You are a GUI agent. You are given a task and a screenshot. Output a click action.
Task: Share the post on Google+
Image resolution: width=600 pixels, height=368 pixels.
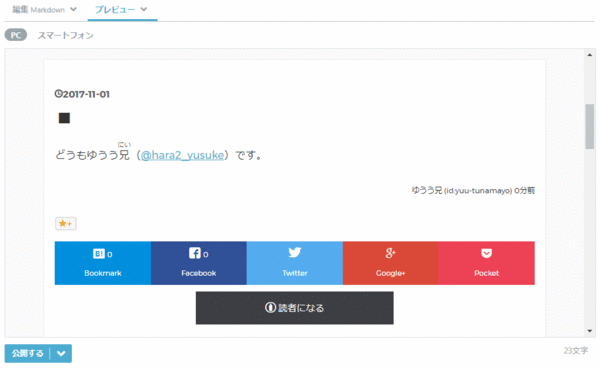coord(391,263)
